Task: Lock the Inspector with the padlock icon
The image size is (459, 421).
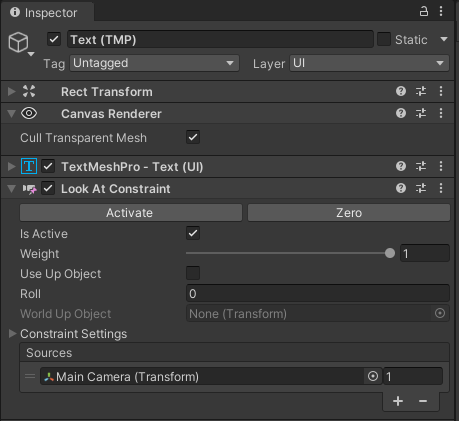Action: 424,12
